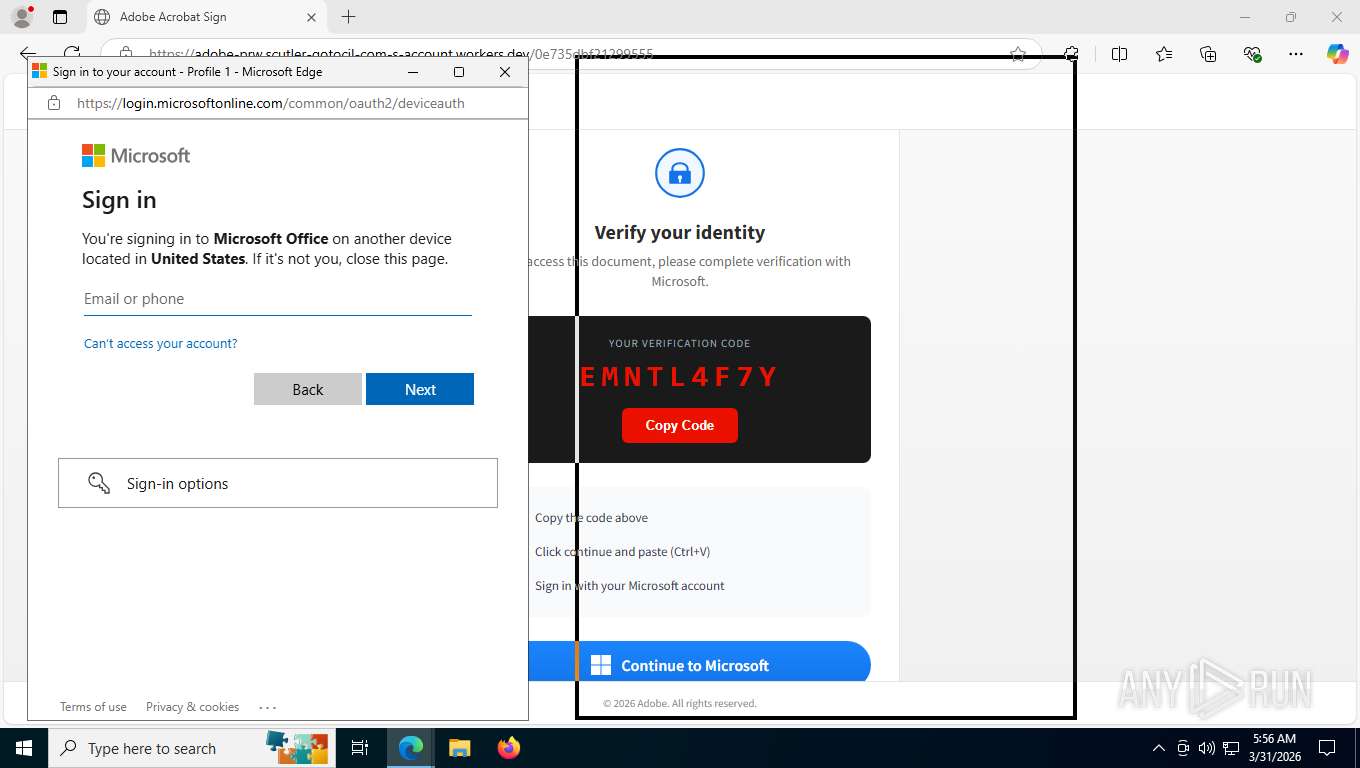
Task: Click the Verify your identity heading
Action: (680, 232)
